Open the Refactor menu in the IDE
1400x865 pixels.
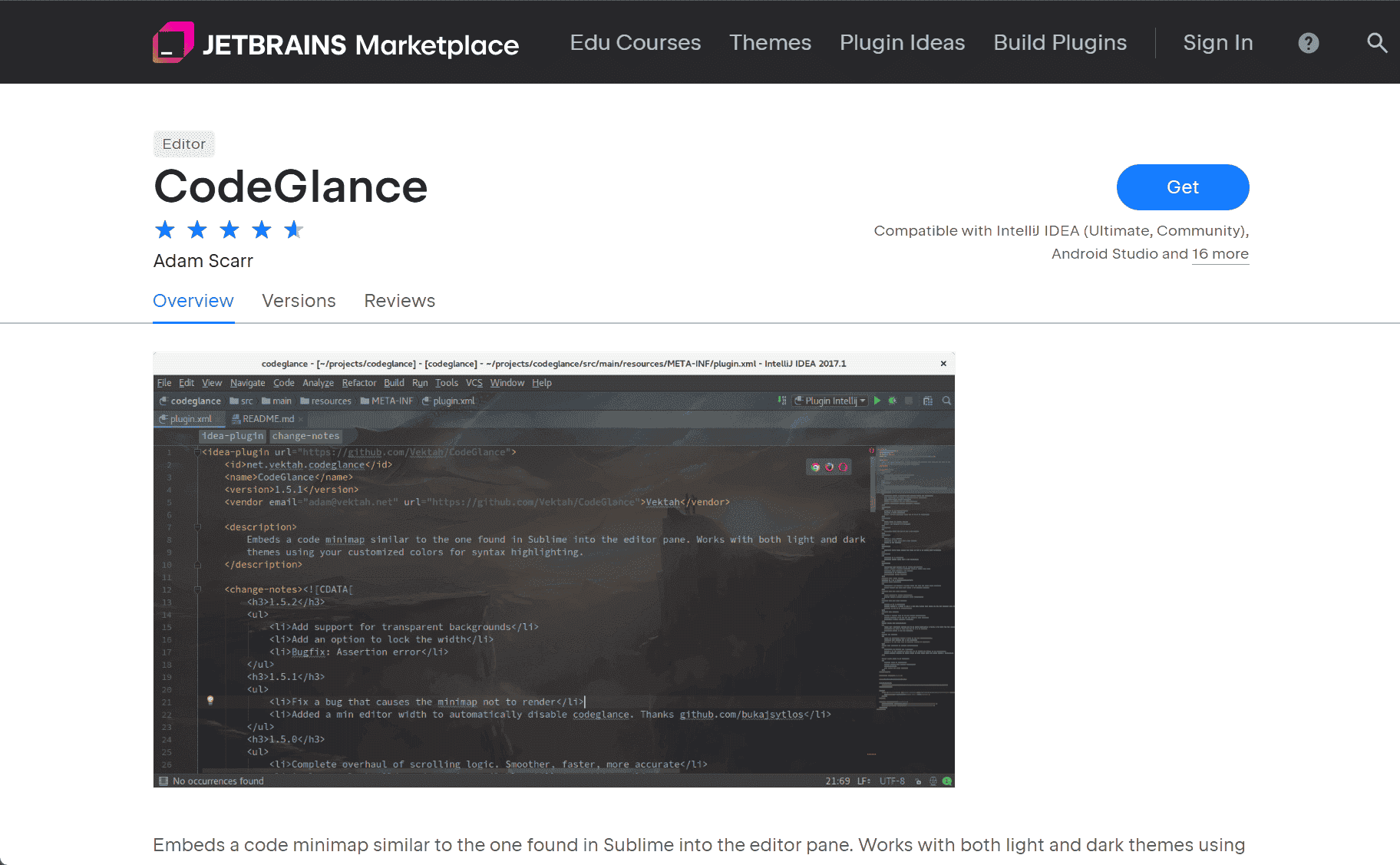coord(359,382)
